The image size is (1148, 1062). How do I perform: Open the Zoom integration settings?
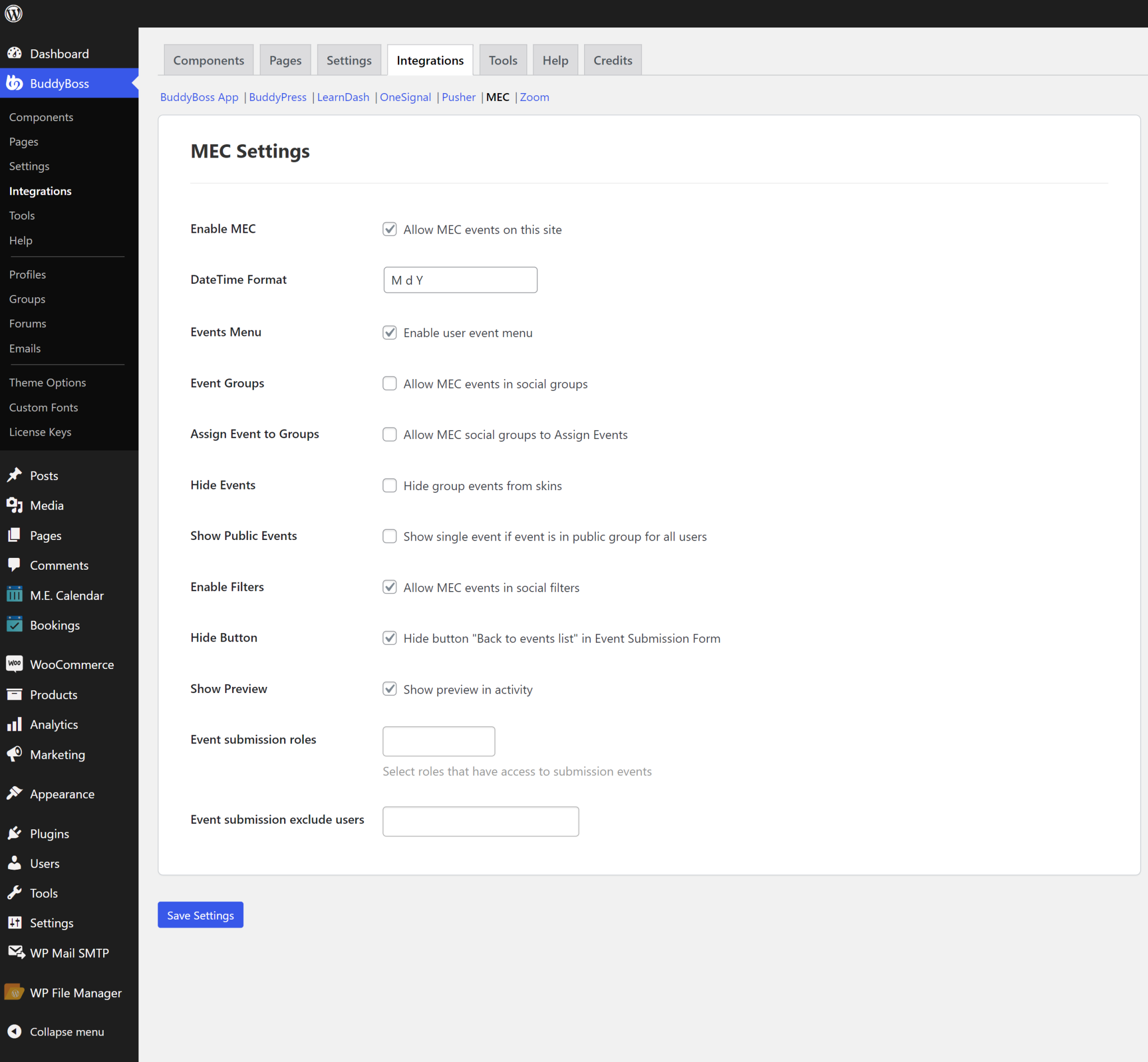[534, 97]
